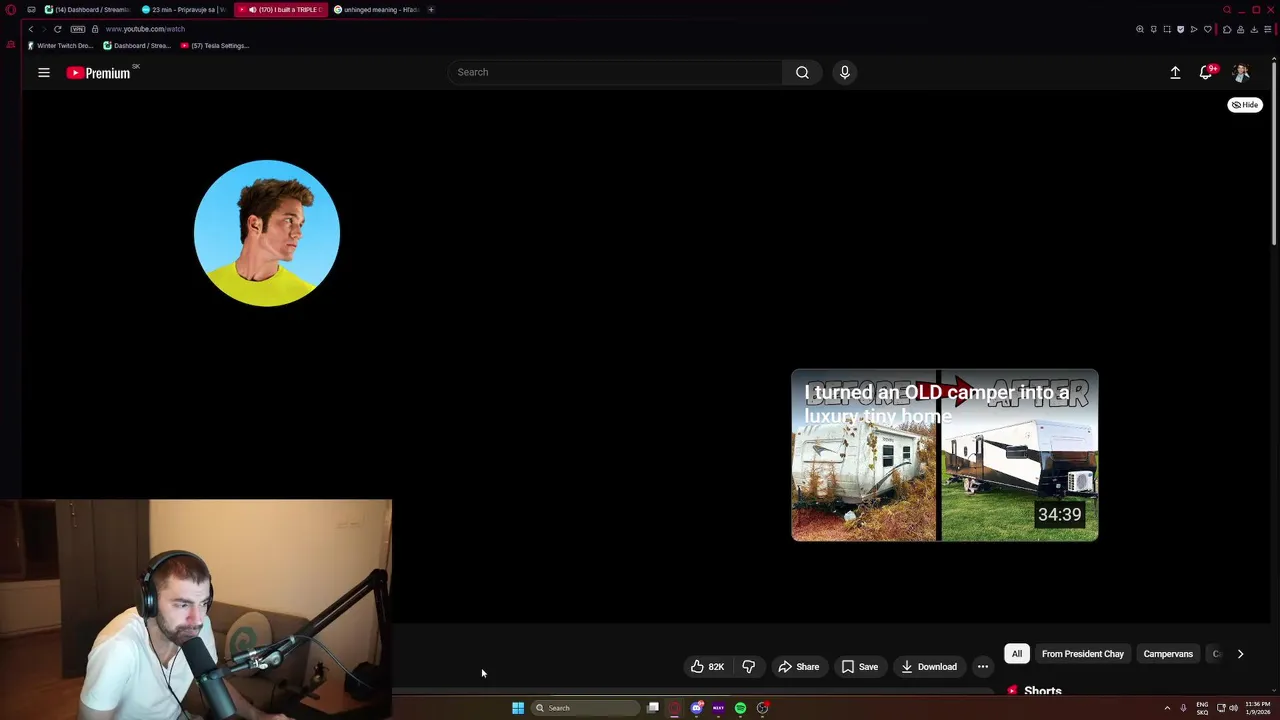Screen dimensions: 1280x720
Task: Click the Windows taskbar Search box
Action: pos(585,708)
